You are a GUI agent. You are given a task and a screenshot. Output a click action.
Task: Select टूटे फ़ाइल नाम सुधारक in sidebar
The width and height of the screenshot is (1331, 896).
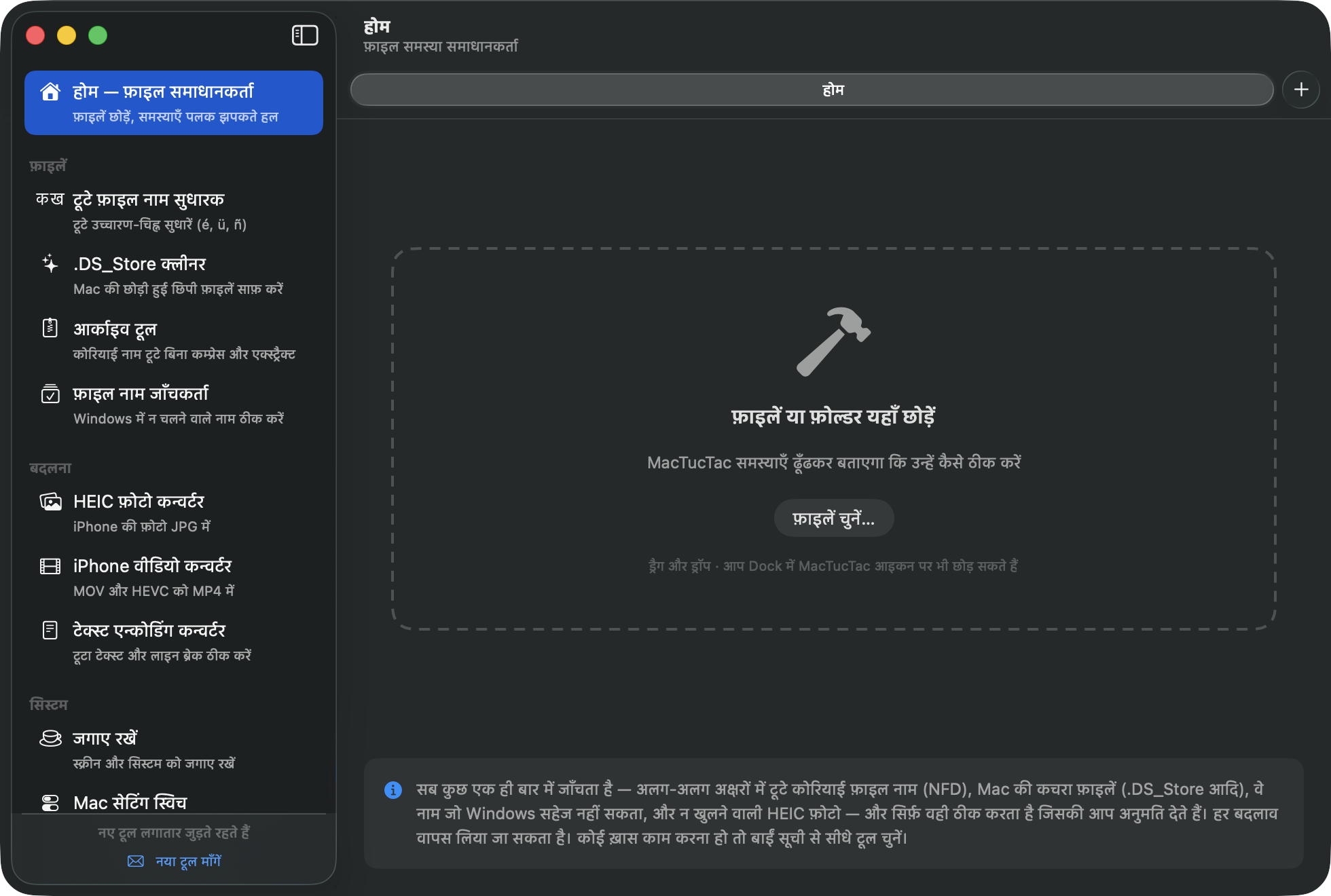click(x=174, y=211)
